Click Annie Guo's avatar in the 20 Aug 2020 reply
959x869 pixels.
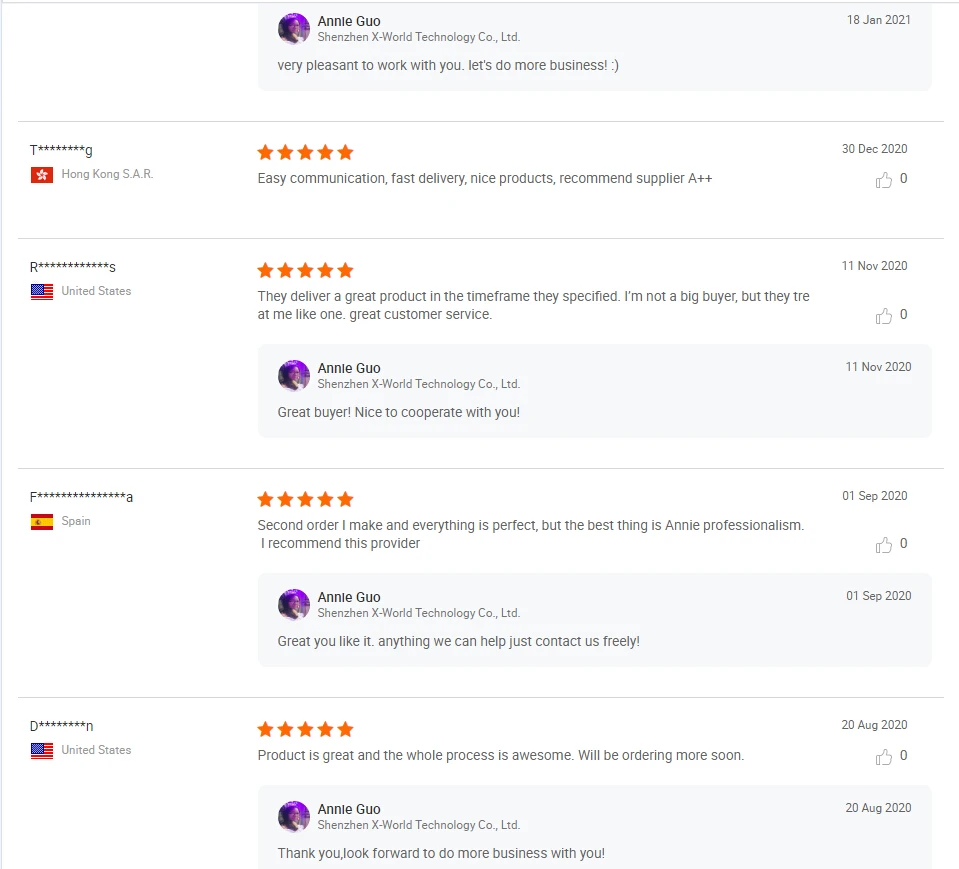(294, 817)
